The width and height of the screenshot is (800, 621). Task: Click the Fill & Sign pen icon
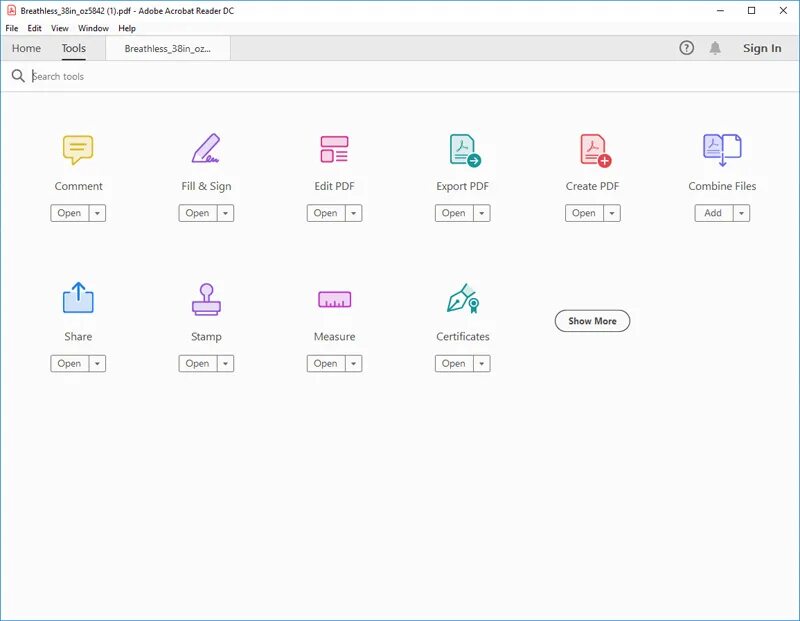pos(206,148)
